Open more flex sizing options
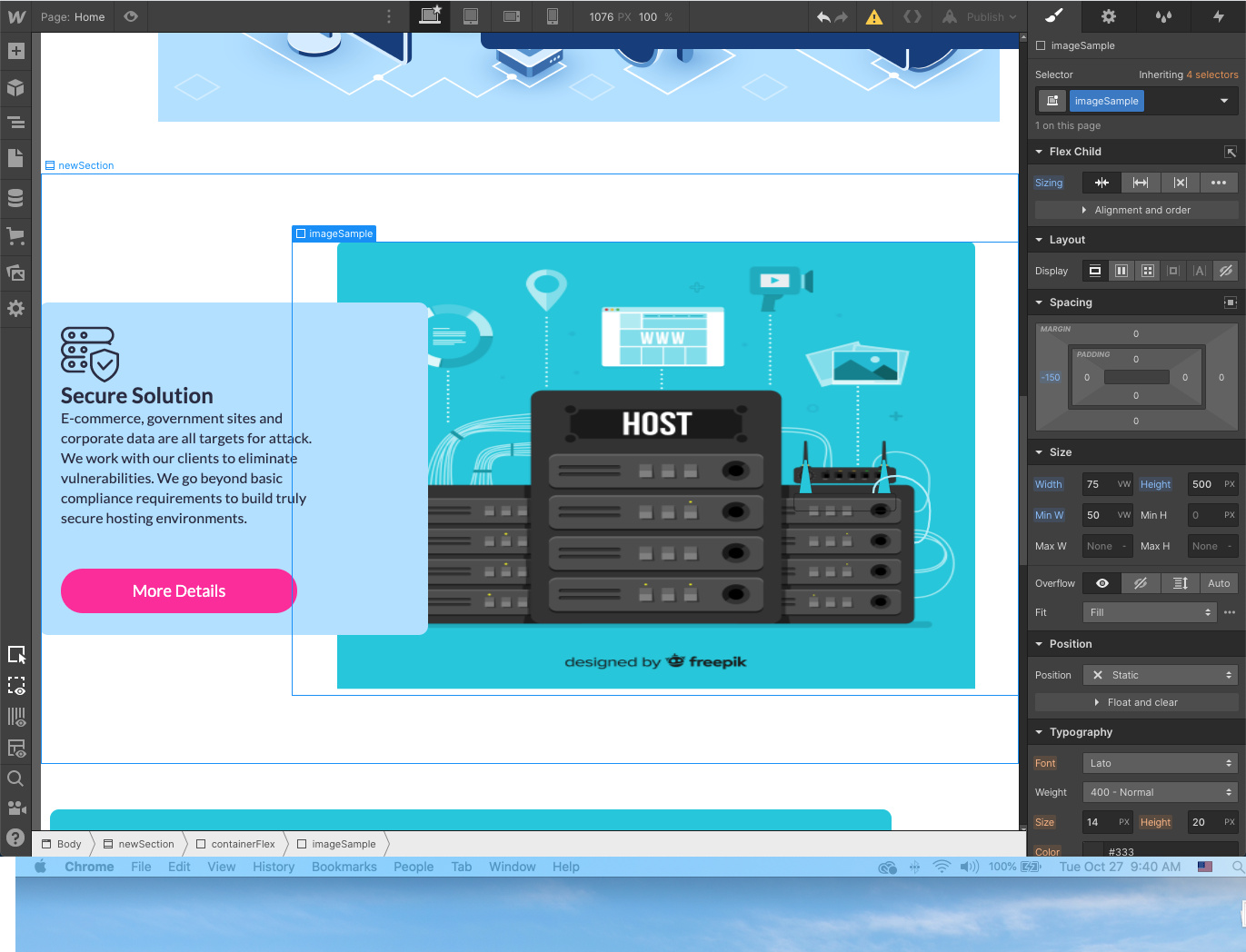The height and width of the screenshot is (952, 1246). (1219, 183)
